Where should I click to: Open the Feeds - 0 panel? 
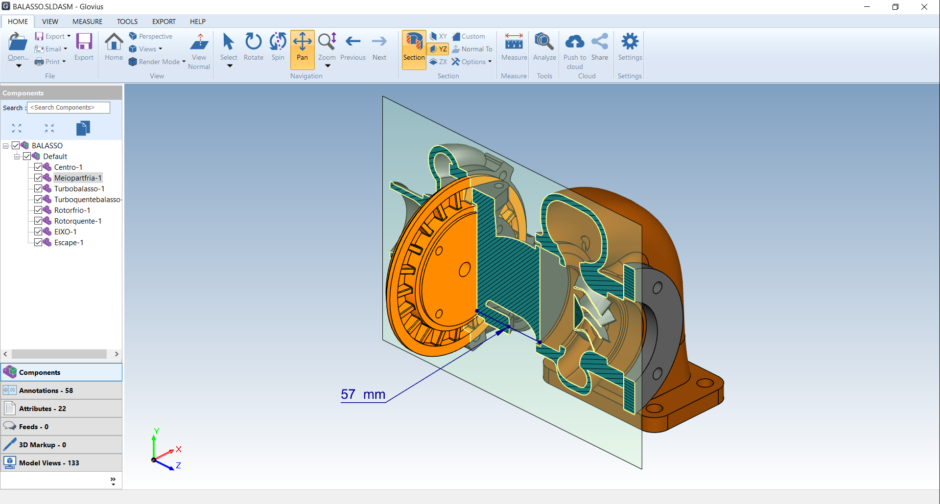pos(61,427)
